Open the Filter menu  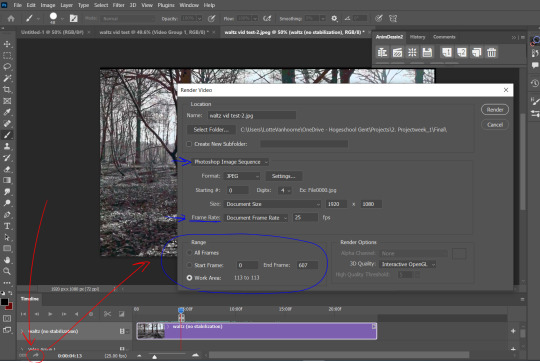click(x=118, y=5)
